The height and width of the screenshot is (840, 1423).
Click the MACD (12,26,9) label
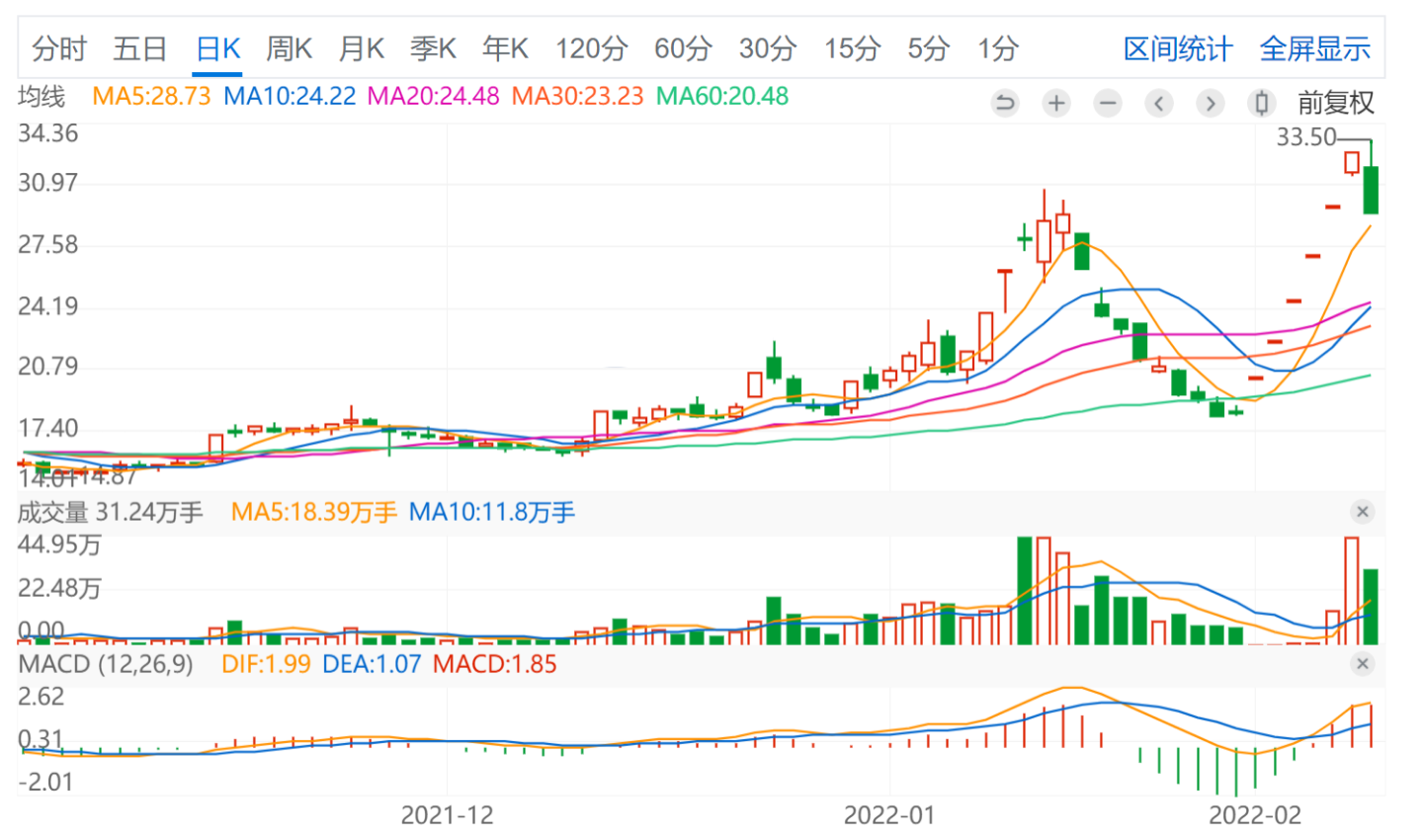[x=106, y=664]
